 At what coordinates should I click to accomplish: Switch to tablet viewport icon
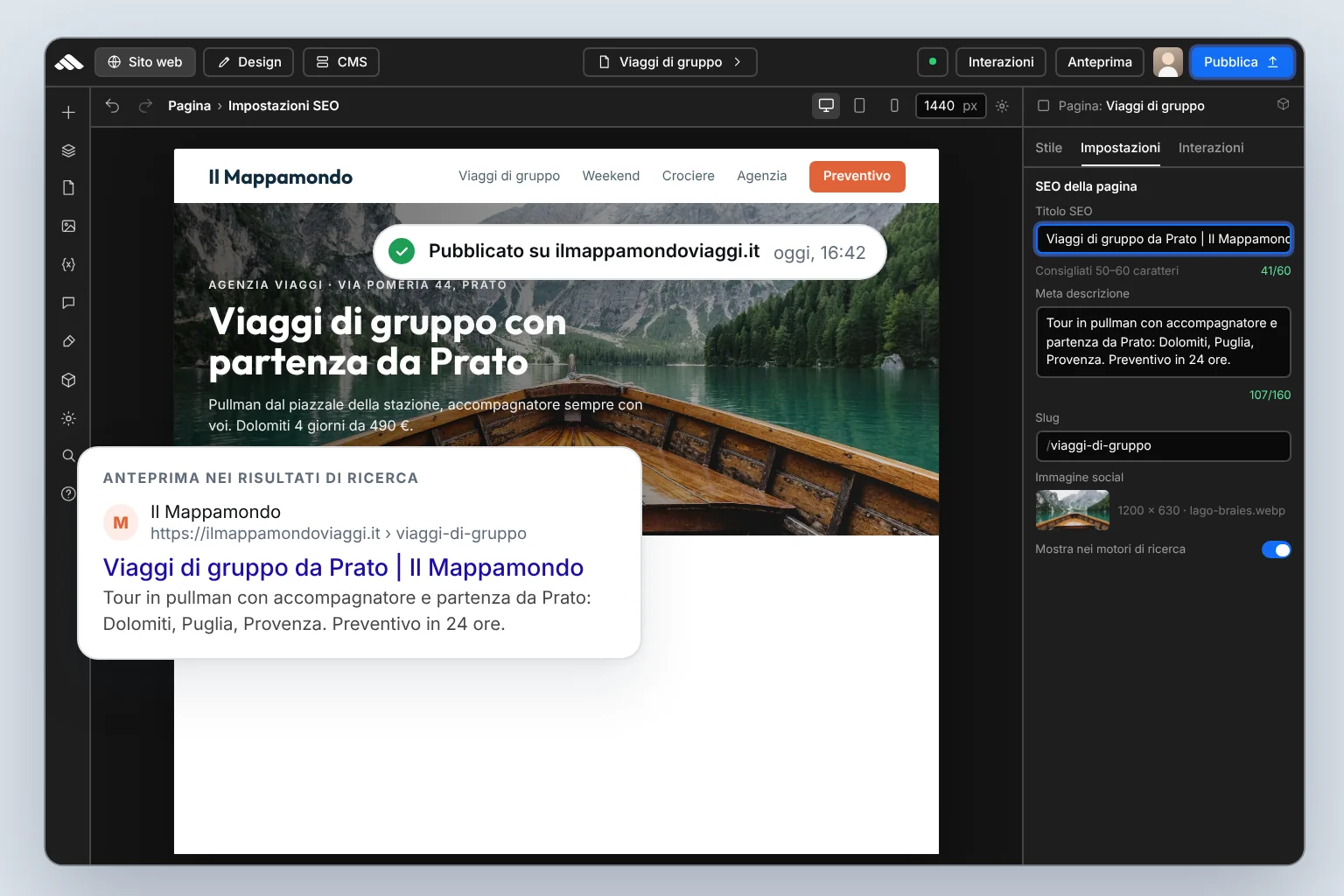pyautogui.click(x=859, y=106)
